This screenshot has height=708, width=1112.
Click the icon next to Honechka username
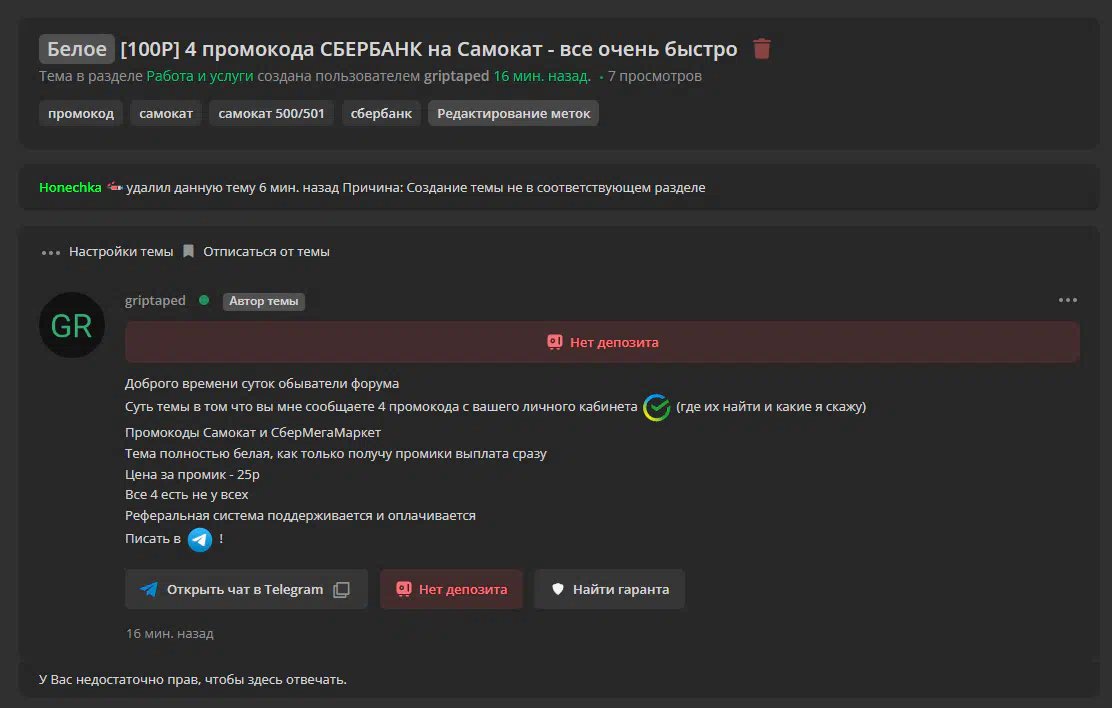[115, 187]
